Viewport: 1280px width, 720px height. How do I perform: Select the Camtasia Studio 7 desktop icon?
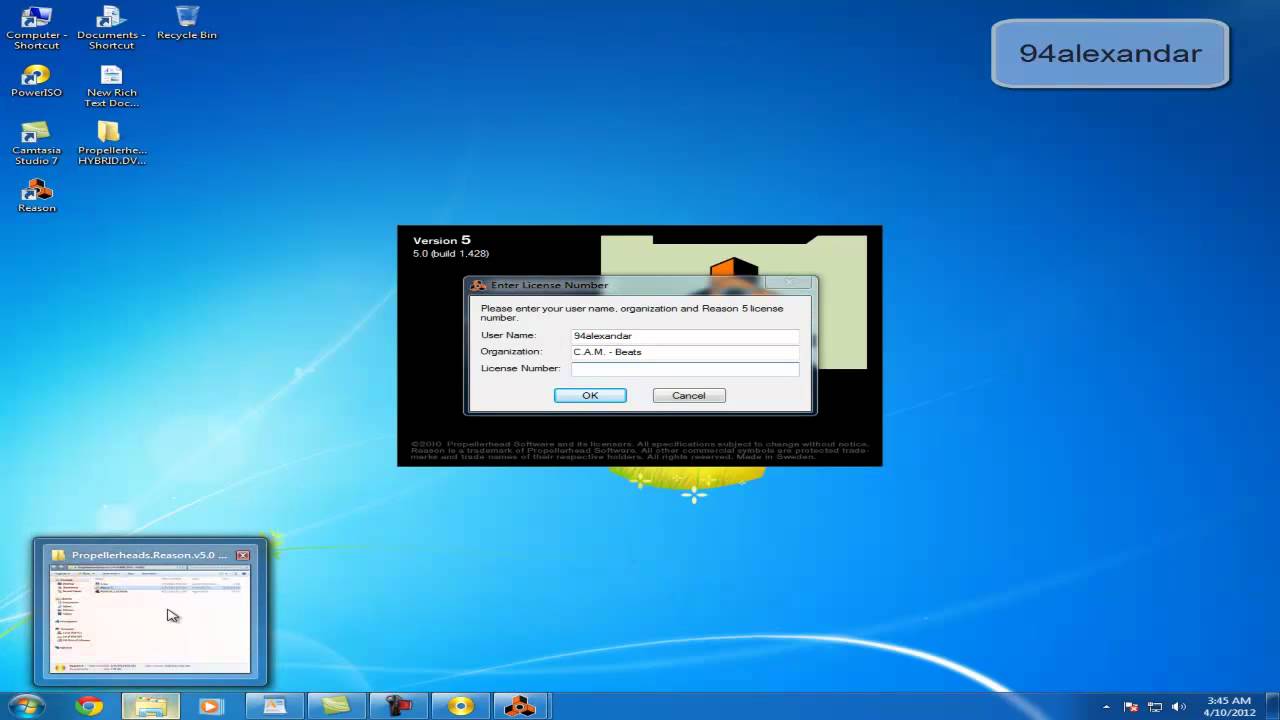coord(36,143)
